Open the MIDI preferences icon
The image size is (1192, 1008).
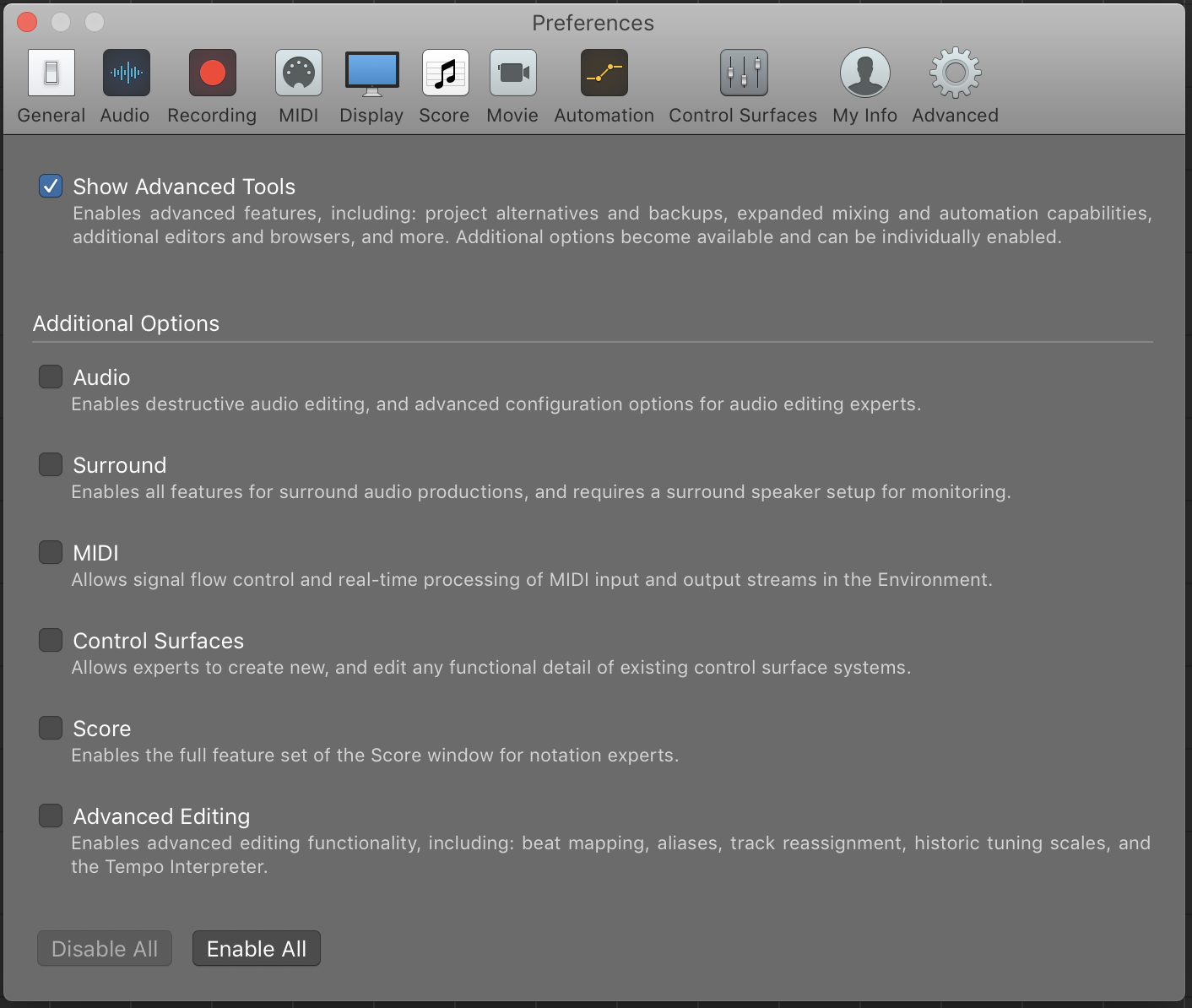pos(299,73)
